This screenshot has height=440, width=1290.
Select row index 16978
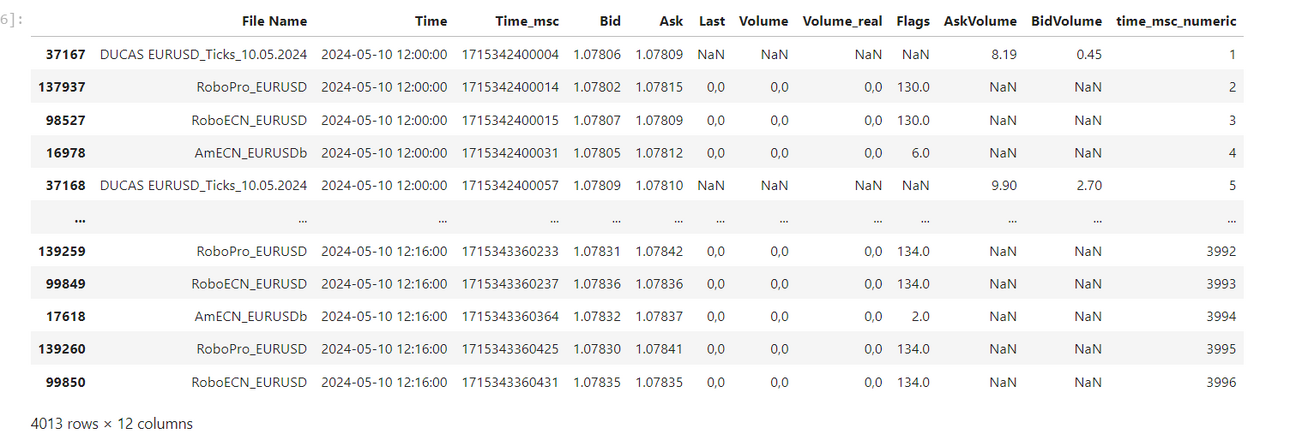pos(66,153)
